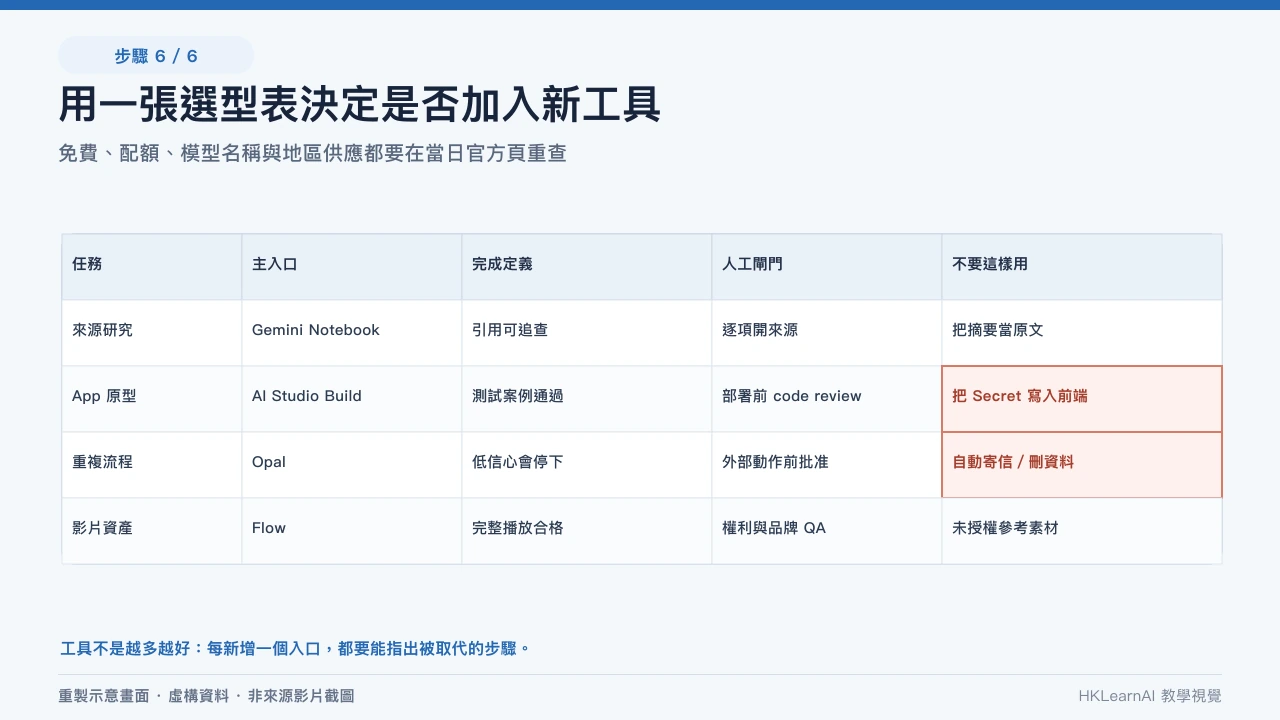1280x720 pixels.
Task: Click the 部署前 code review cell
Action: 827,399
